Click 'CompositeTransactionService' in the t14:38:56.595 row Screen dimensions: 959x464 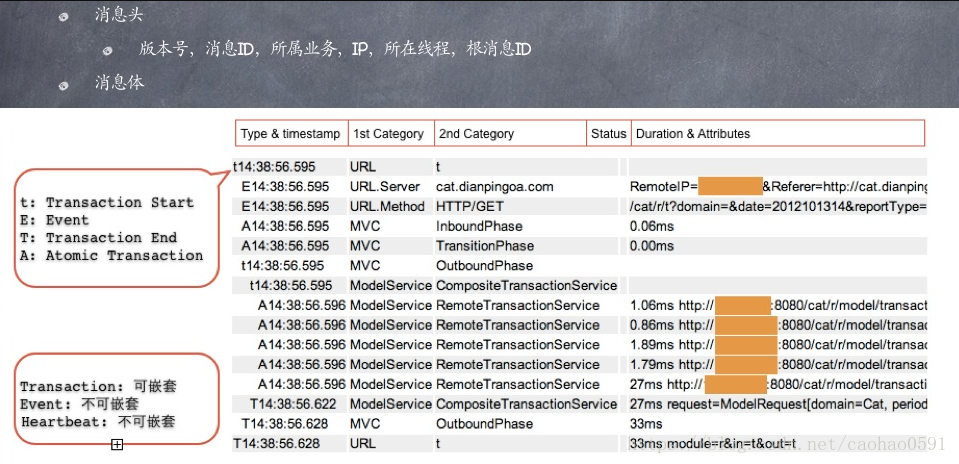(527, 285)
